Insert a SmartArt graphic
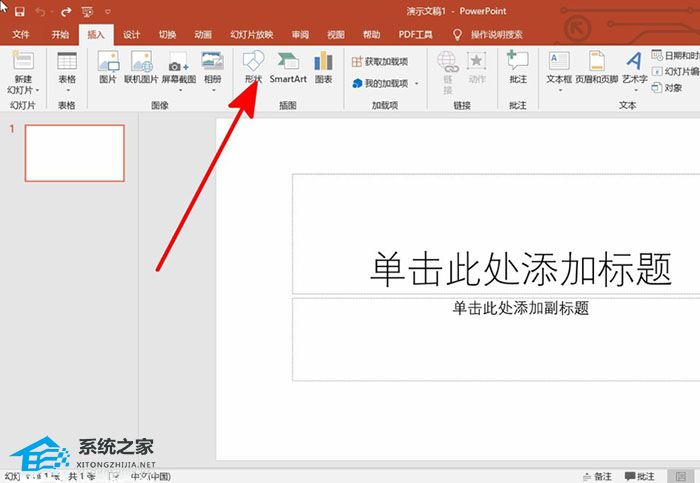The image size is (700, 483). [x=288, y=67]
